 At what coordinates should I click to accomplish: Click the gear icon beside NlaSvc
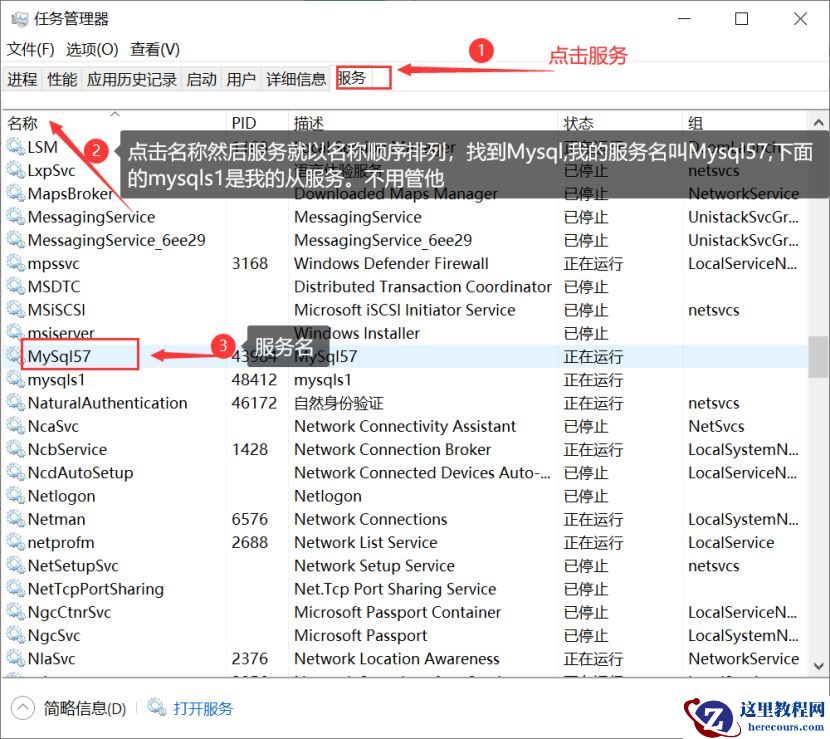[15, 659]
